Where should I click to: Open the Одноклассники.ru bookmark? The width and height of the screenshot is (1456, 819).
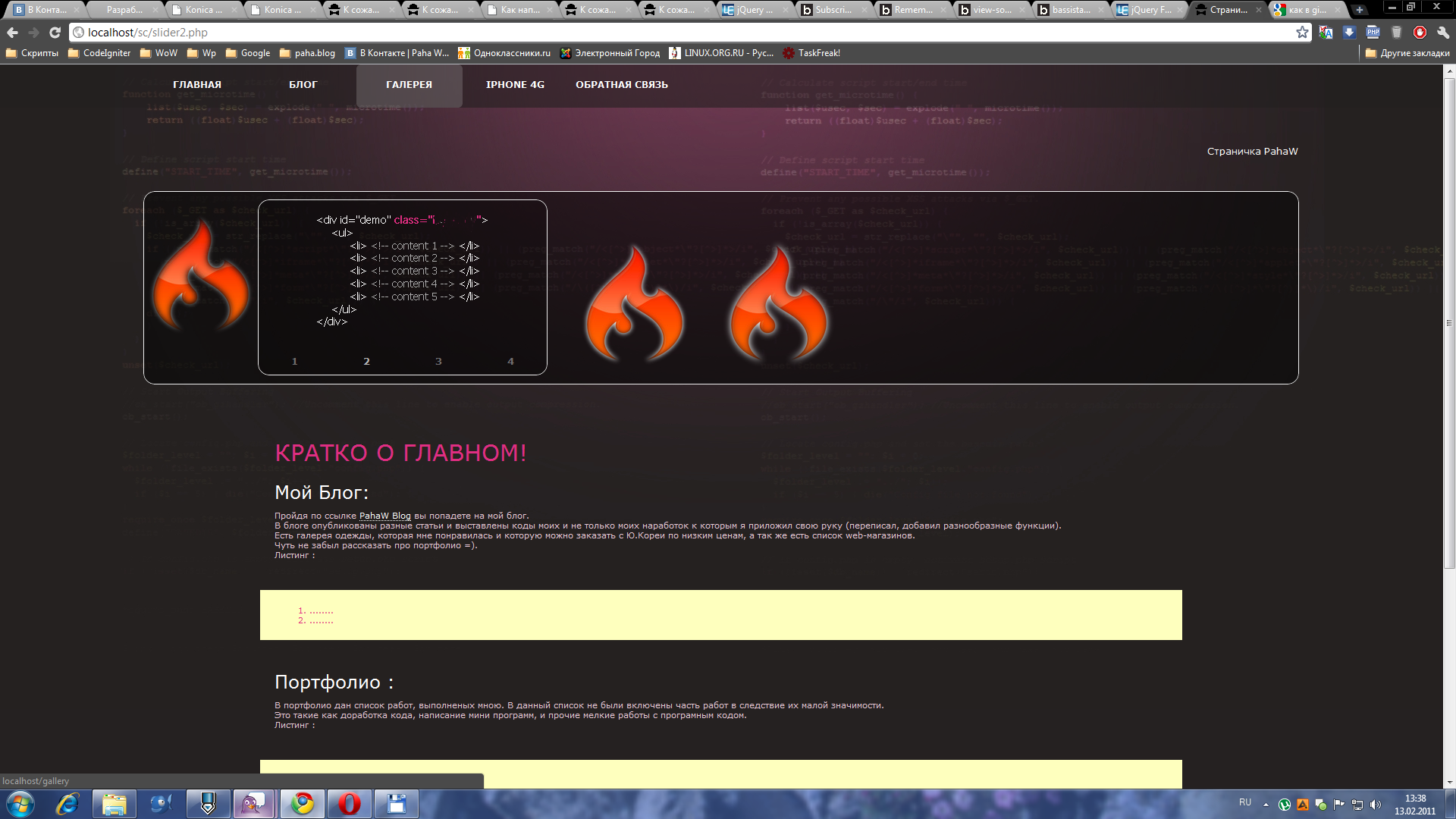click(x=504, y=53)
